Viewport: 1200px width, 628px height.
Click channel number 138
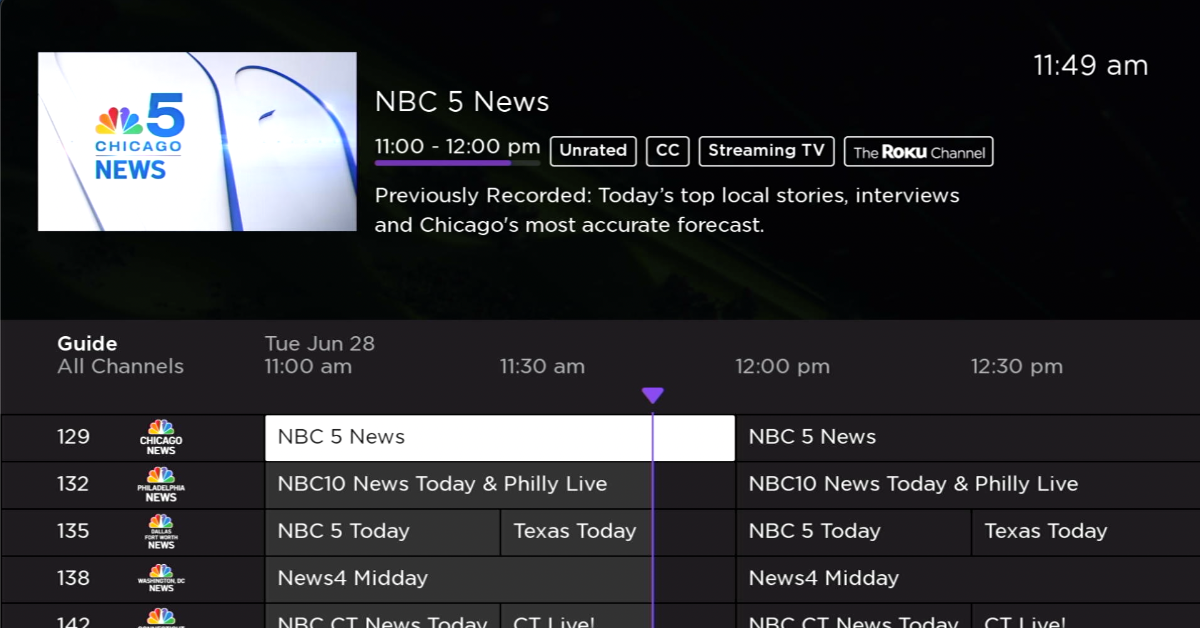click(x=73, y=578)
